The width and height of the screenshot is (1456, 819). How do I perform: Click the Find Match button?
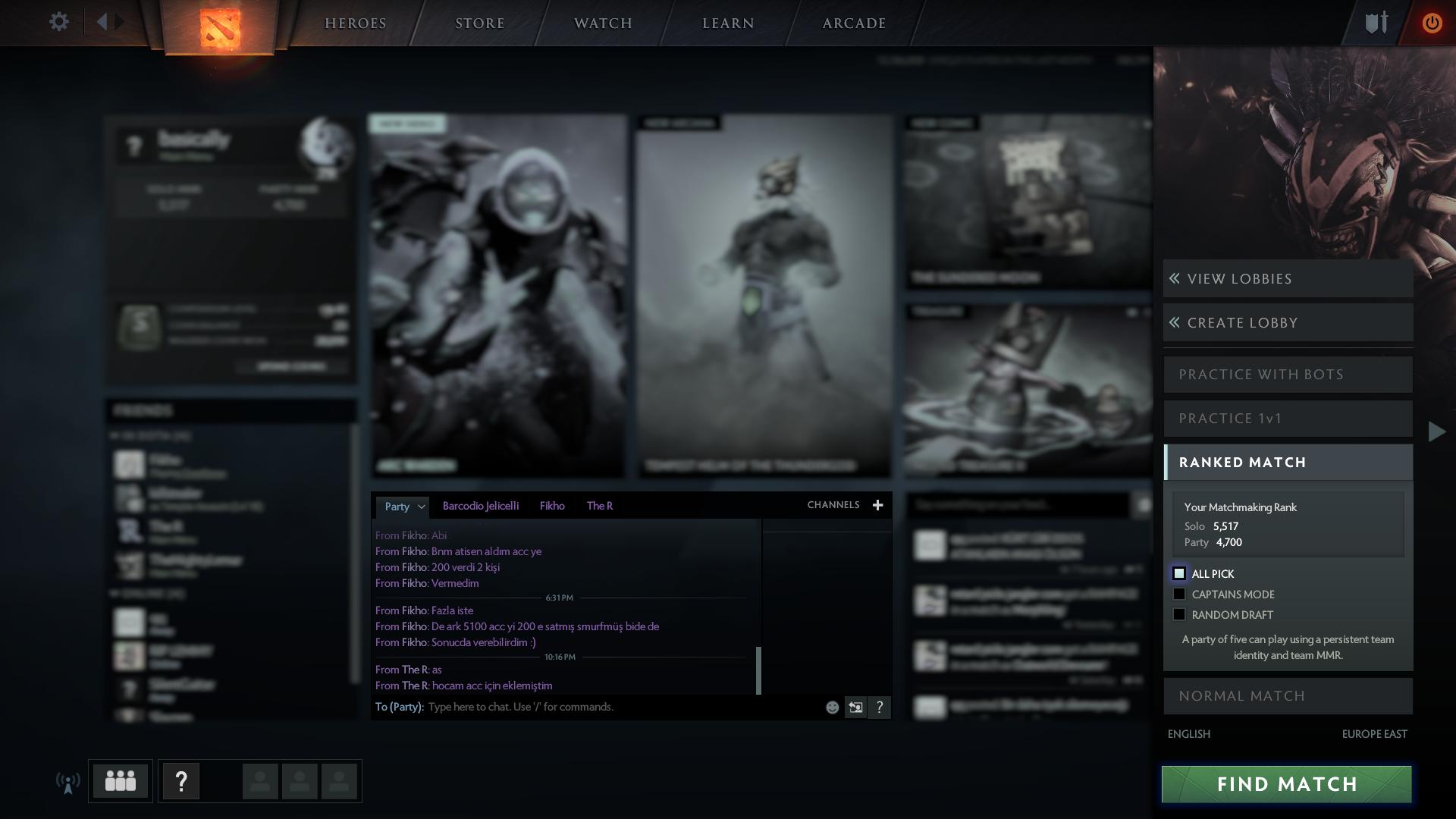[1287, 784]
